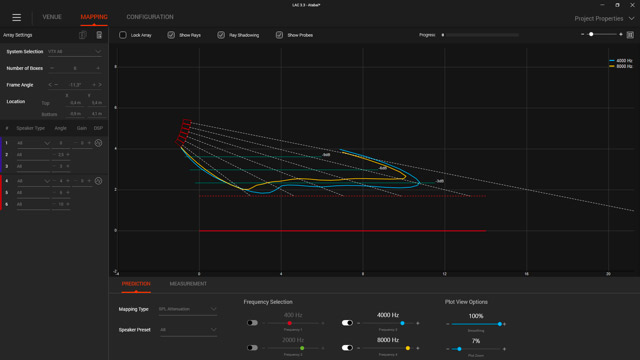This screenshot has width=640, height=360.
Task: Click the Plot Zoom 7% slider
Action: (476, 349)
